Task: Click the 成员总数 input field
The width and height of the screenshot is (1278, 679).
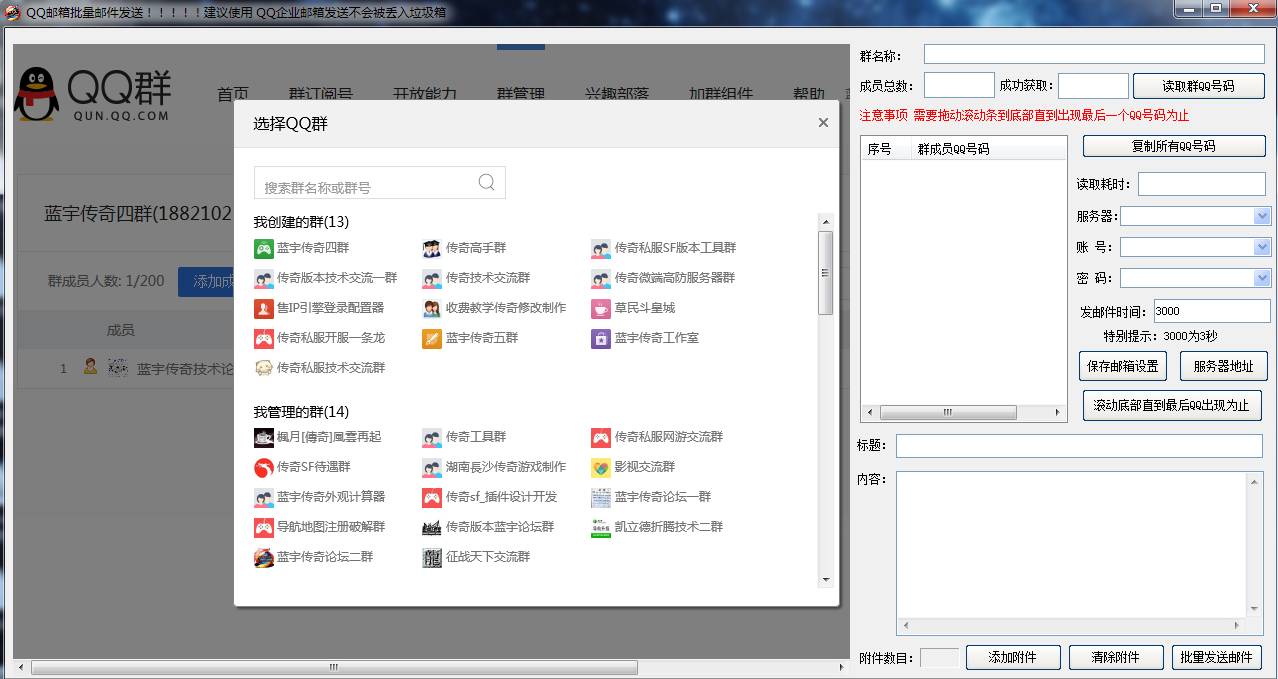Action: 959,85
